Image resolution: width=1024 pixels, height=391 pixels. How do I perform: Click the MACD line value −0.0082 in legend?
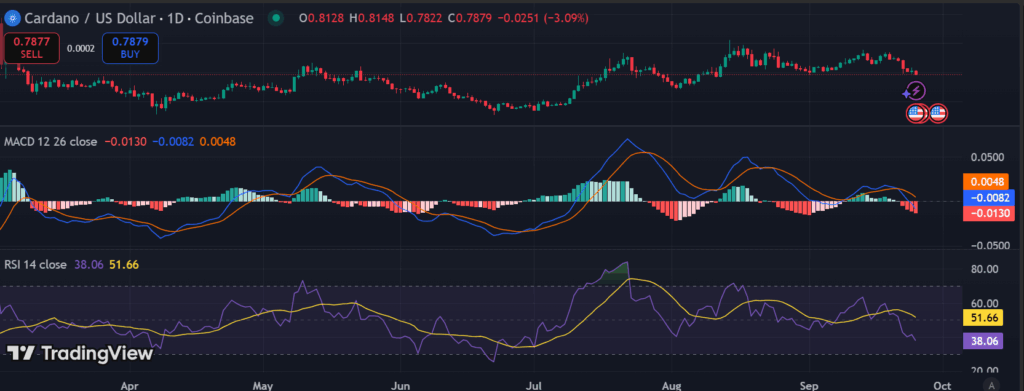coord(173,142)
